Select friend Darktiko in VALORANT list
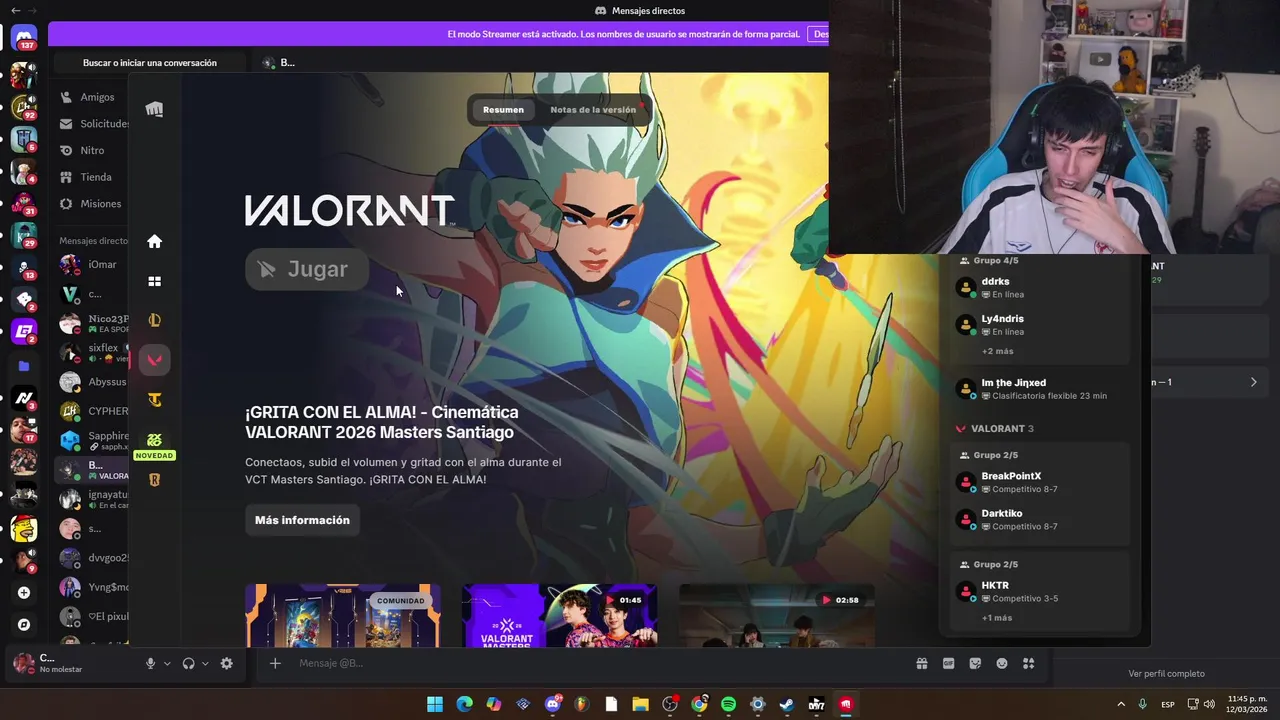 [x=1040, y=520]
